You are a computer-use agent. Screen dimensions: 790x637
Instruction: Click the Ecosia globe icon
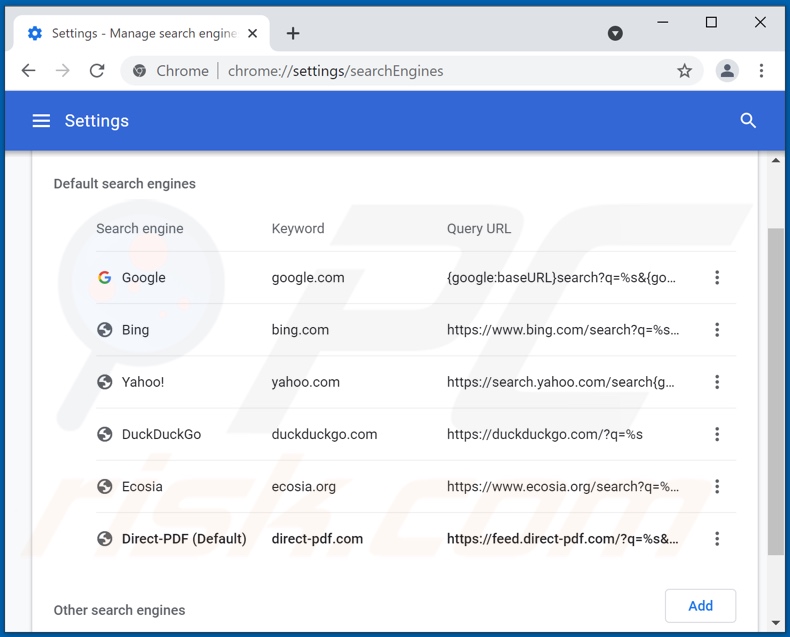(x=104, y=486)
